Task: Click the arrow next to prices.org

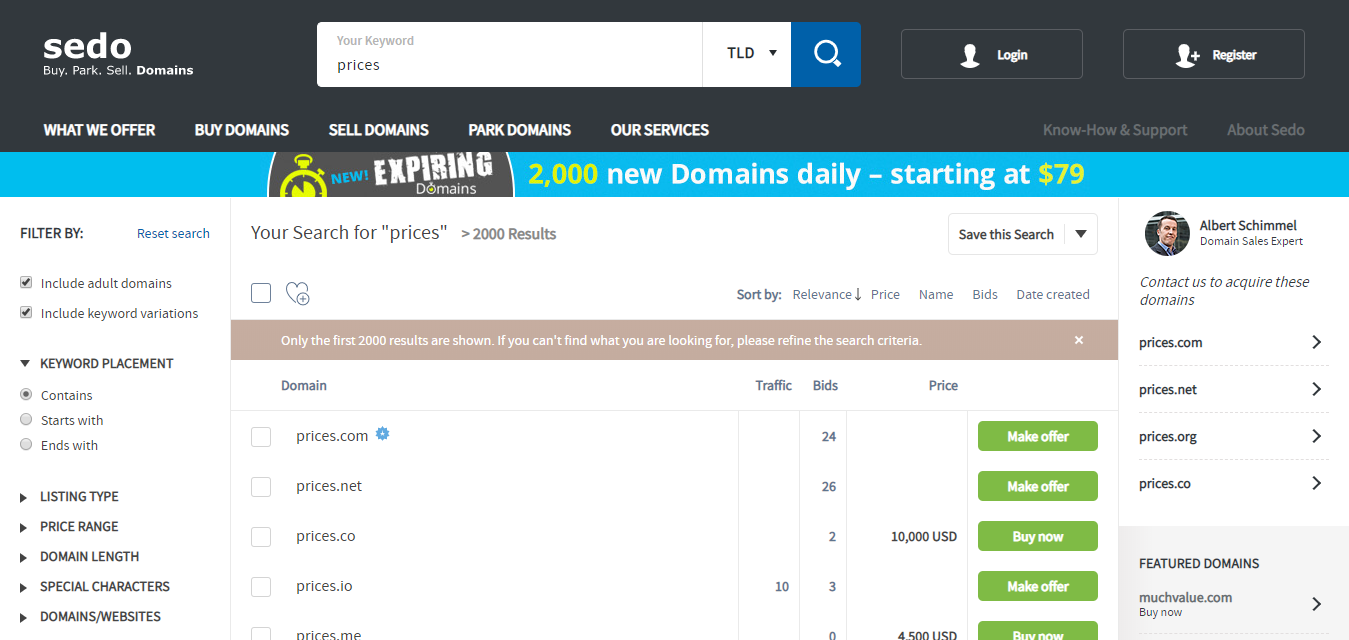Action: tap(1316, 436)
